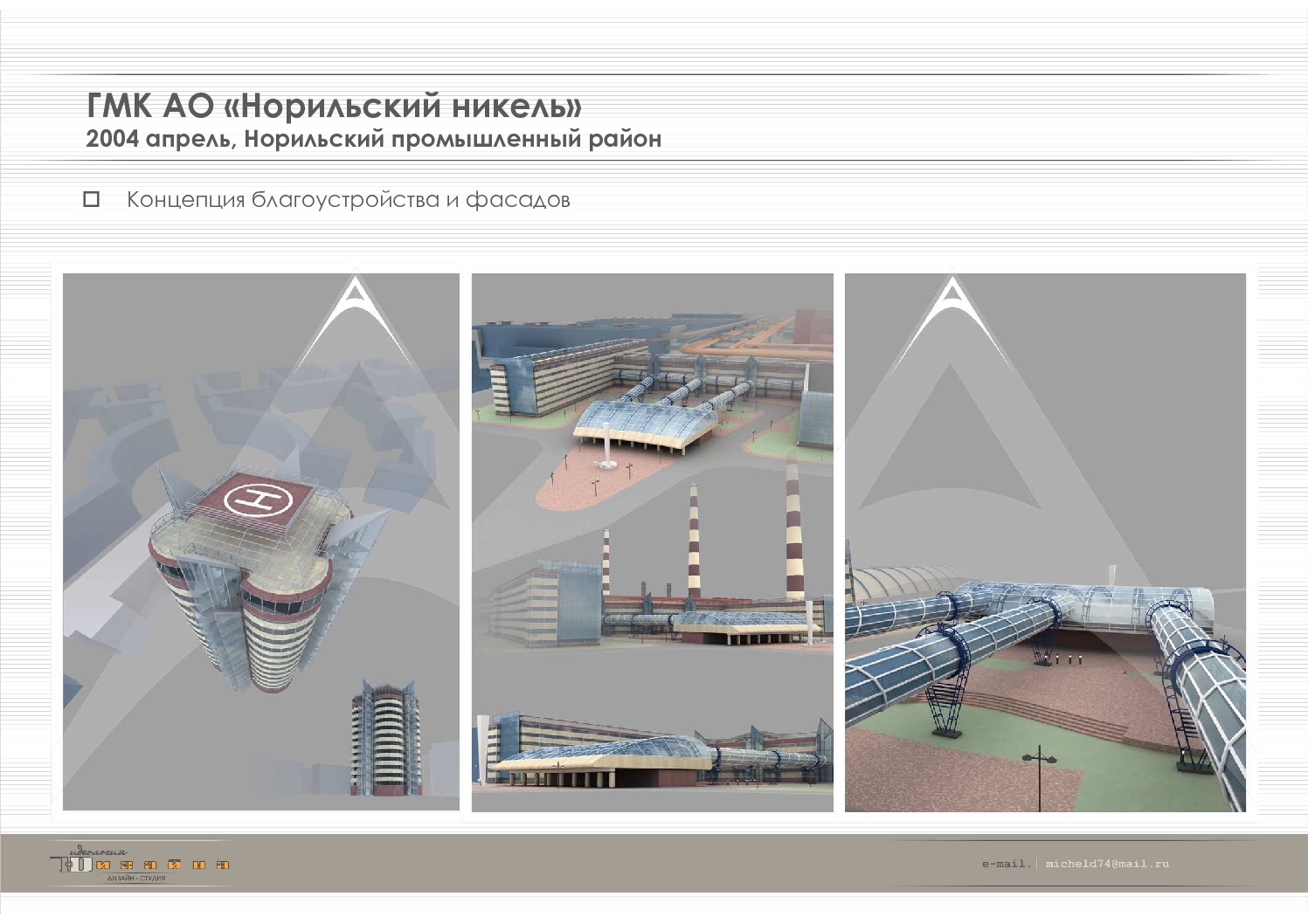Open the left helipad tower render image
This screenshot has height=924, width=1308.
click(x=261, y=542)
